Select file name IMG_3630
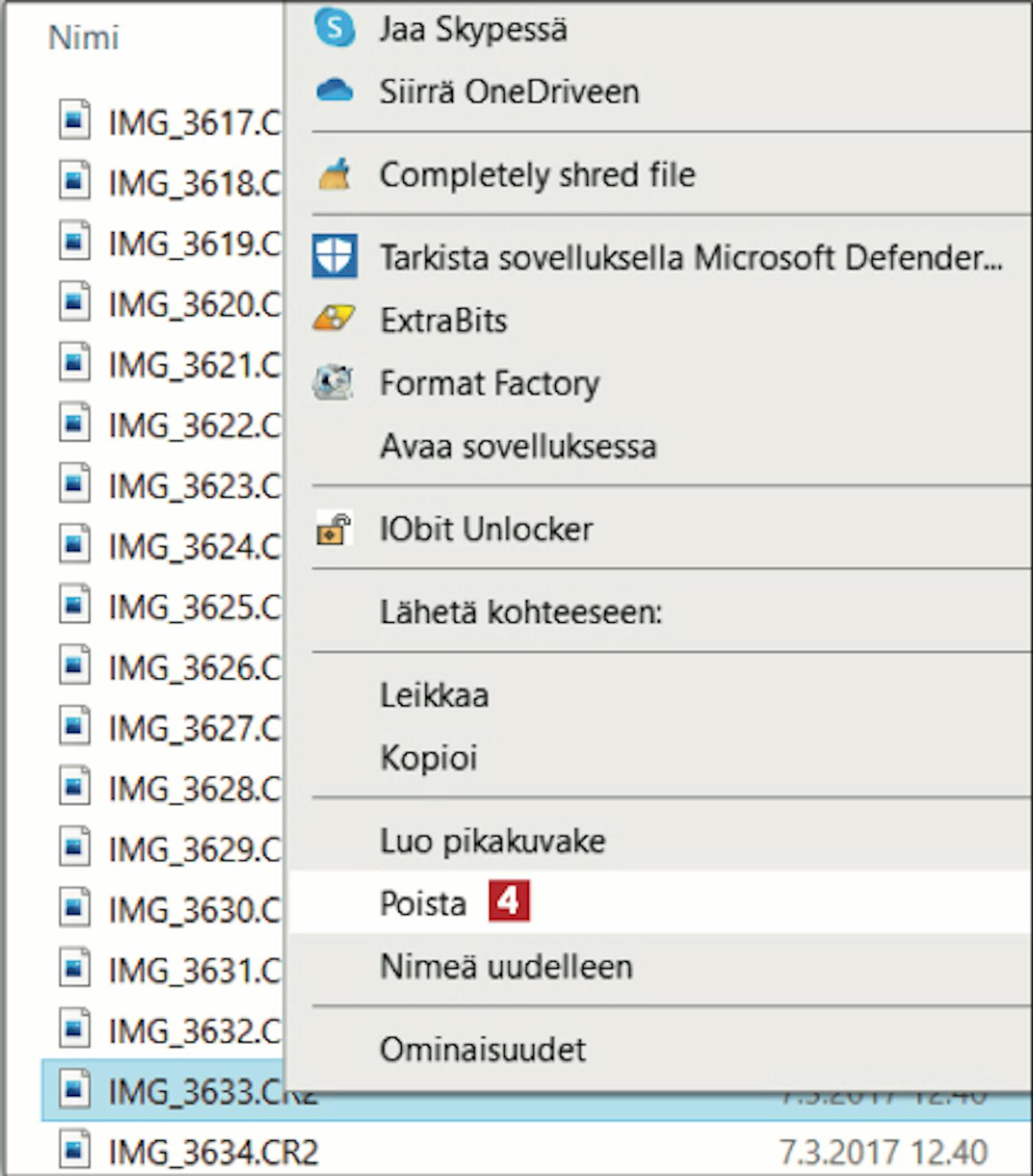The height and width of the screenshot is (1176, 1033). [x=195, y=911]
